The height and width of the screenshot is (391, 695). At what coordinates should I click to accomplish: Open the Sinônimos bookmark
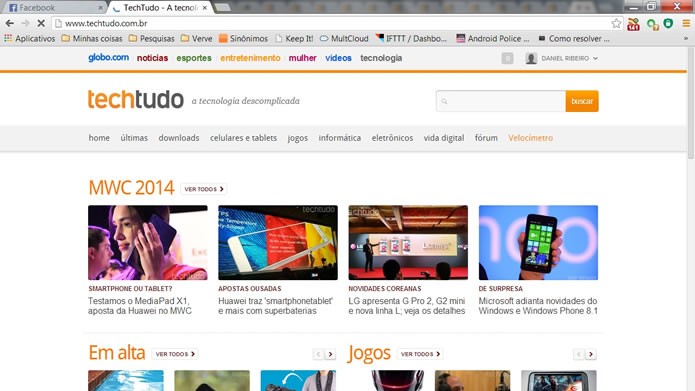pyautogui.click(x=243, y=39)
